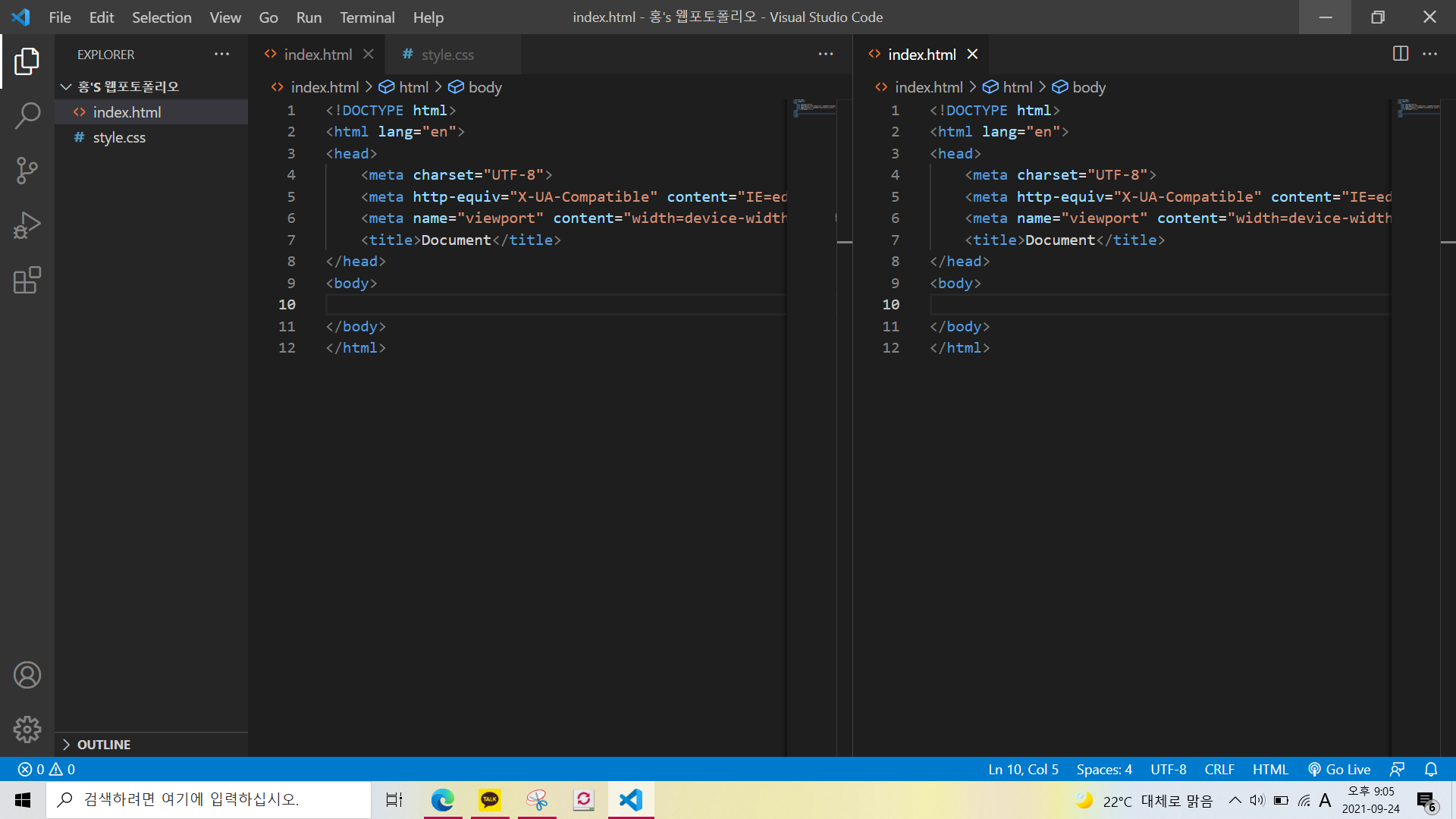Click body breadcrumb in right editor
The width and height of the screenshot is (1456, 819).
[1079, 87]
